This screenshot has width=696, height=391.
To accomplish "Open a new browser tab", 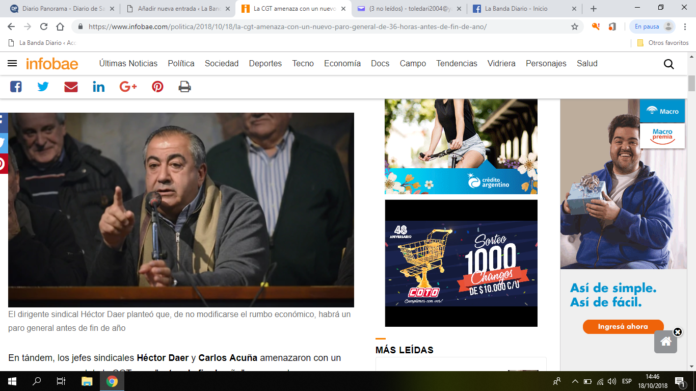I will (x=593, y=8).
